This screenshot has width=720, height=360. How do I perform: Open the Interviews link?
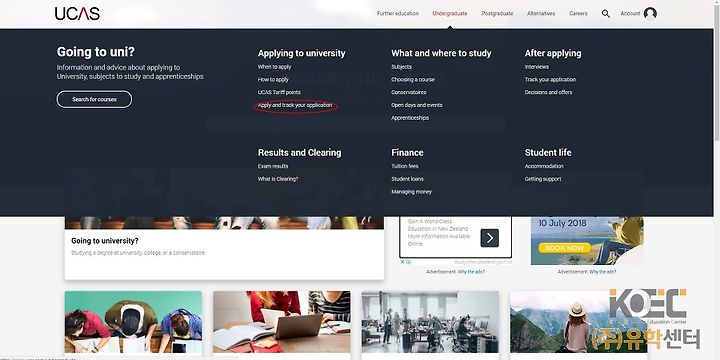[536, 67]
